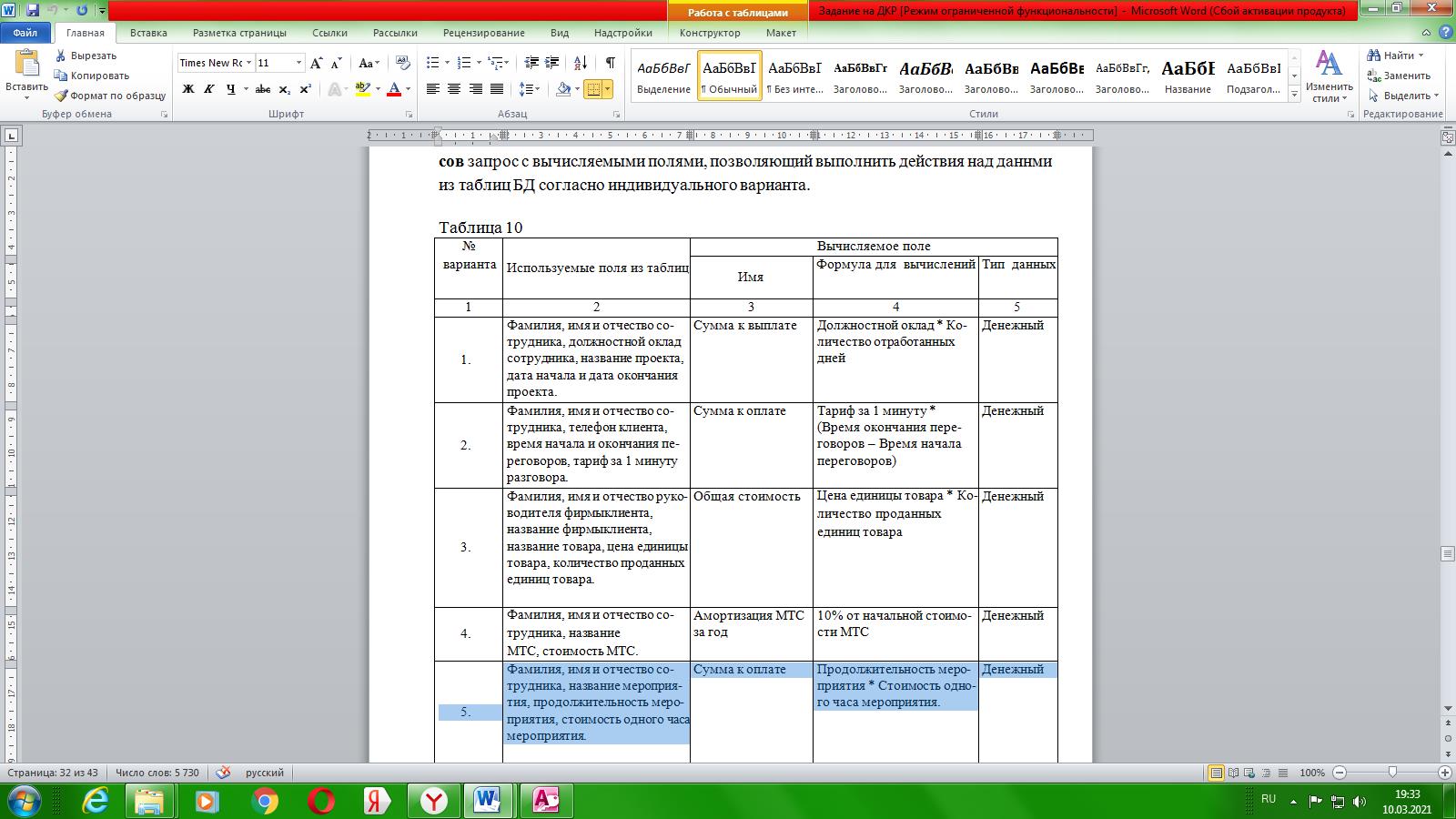Increase paragraph indent
Viewport: 1456px width, 819px height.
[x=552, y=63]
